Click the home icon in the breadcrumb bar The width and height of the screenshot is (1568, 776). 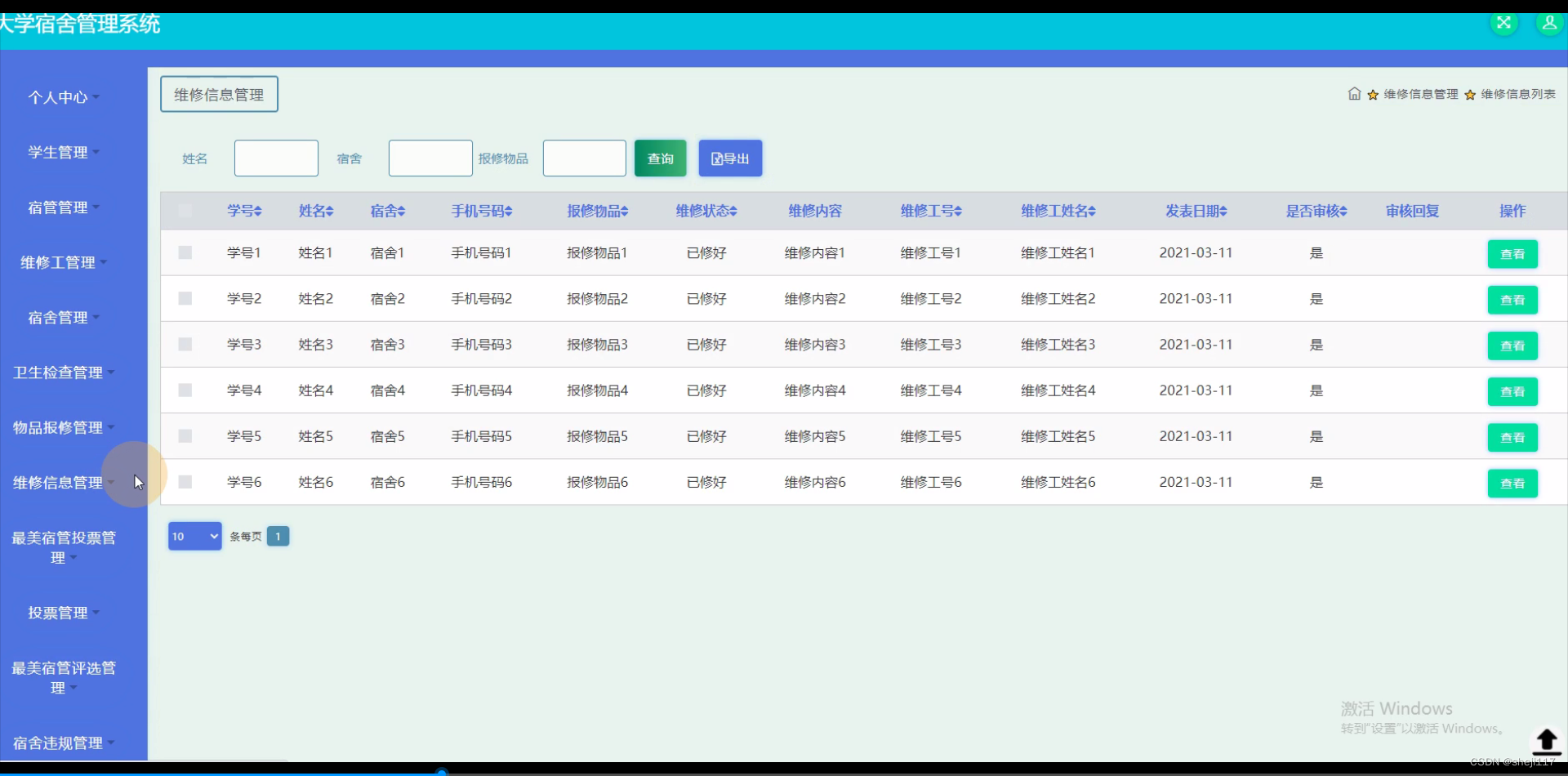click(1354, 94)
